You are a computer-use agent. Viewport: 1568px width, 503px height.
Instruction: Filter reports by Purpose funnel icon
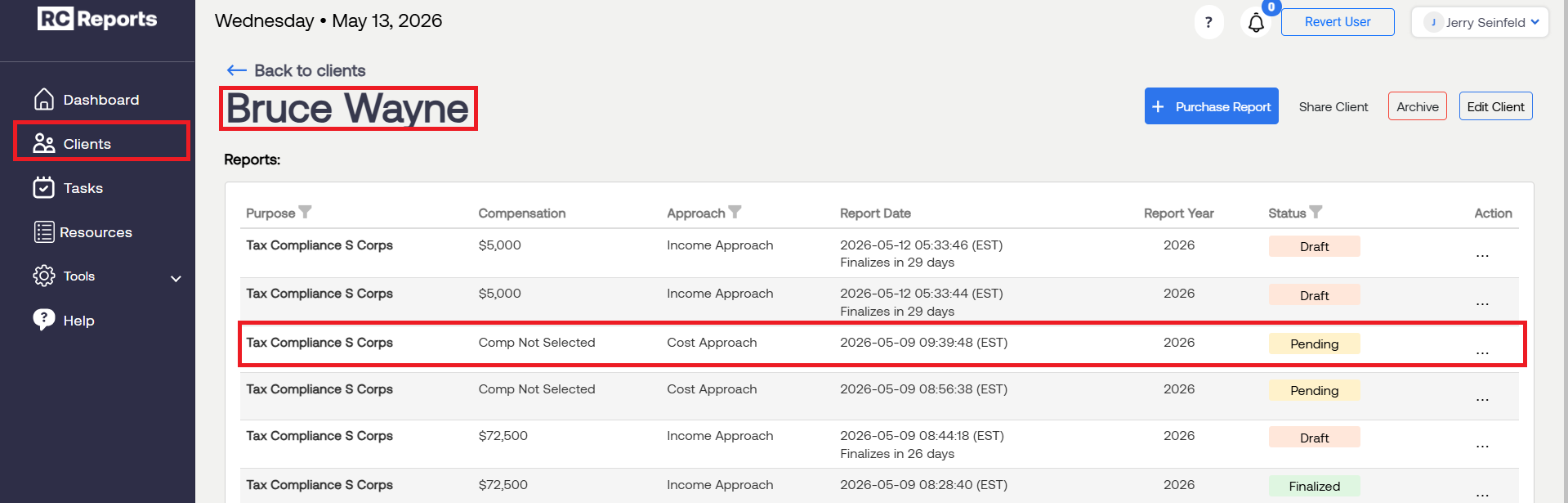pos(305,212)
